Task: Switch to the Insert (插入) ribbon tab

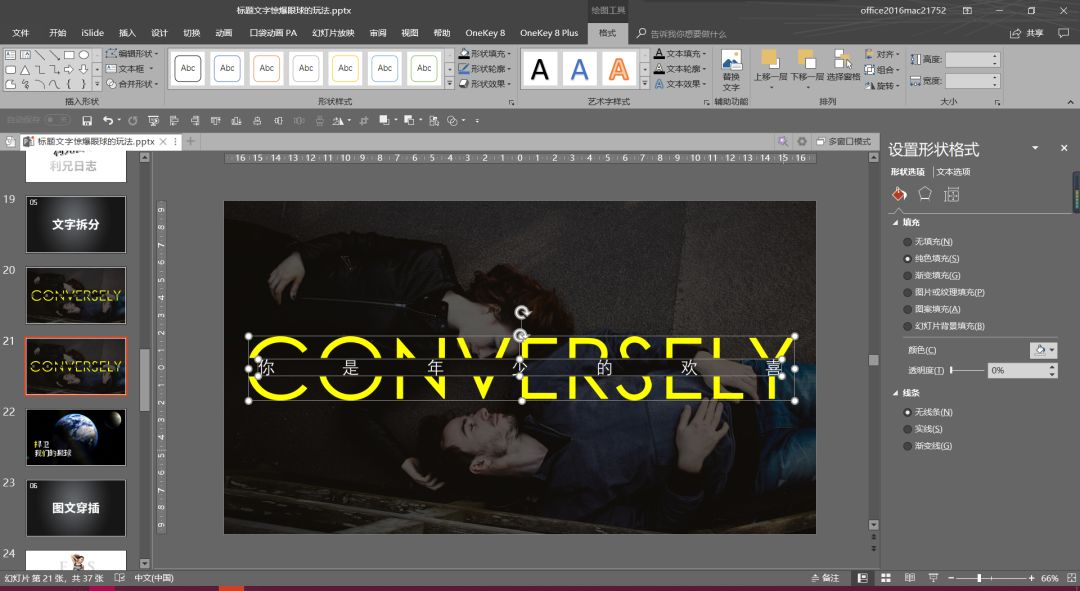Action: click(127, 33)
